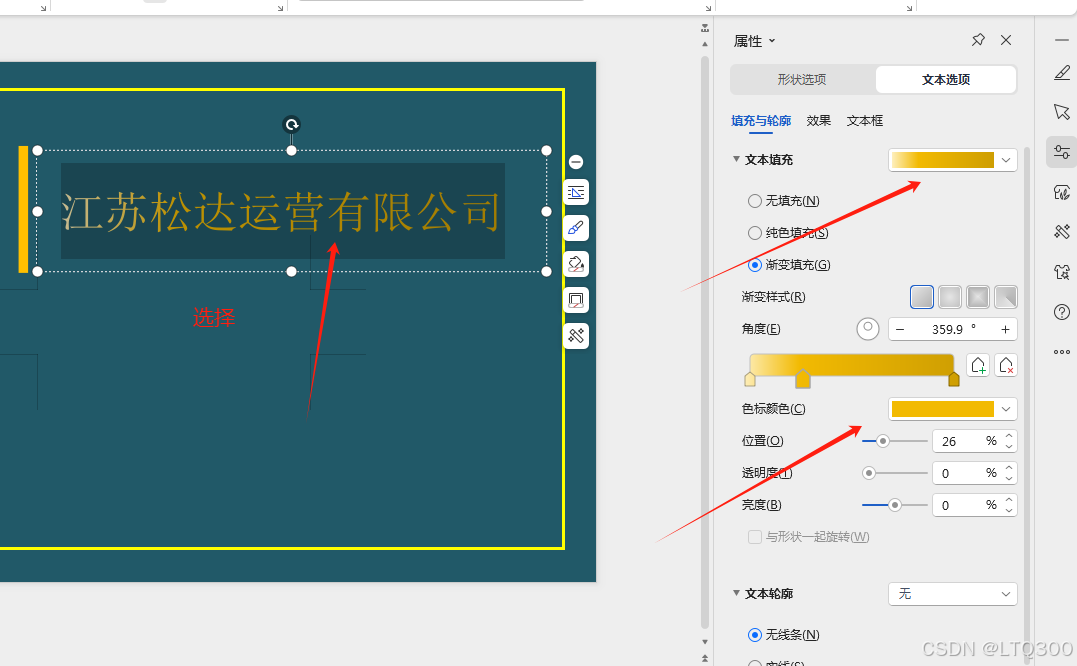Add a gradient stop
Image resolution: width=1077 pixels, height=666 pixels.
[978, 365]
